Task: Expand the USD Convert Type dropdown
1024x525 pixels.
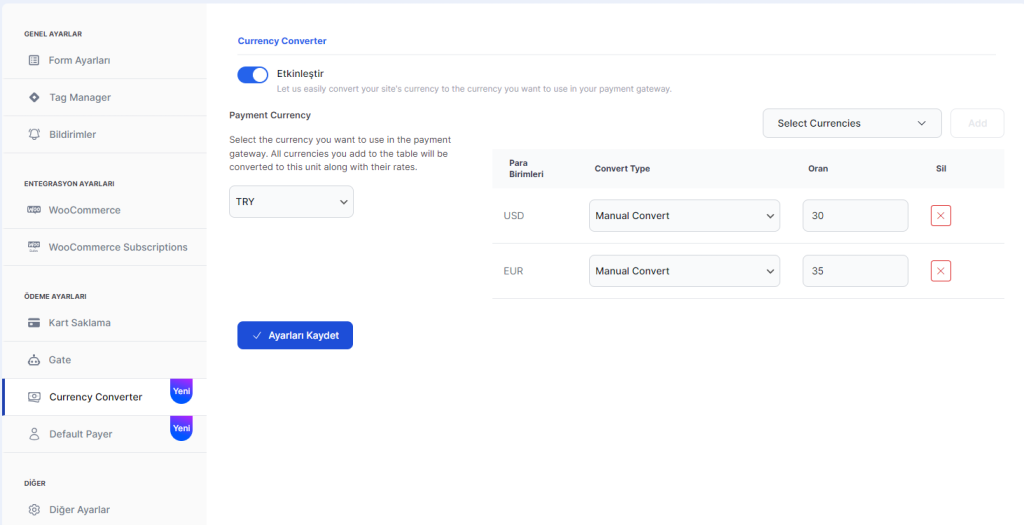Action: tap(684, 216)
